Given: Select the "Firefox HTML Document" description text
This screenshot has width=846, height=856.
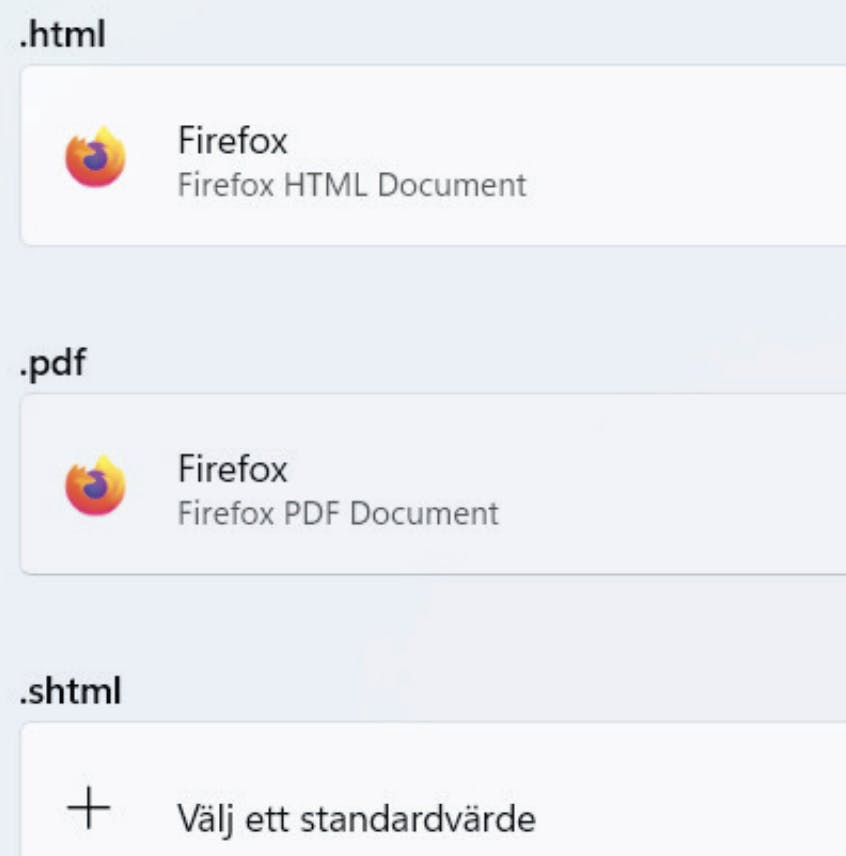Looking at the screenshot, I should pyautogui.click(x=351, y=185).
